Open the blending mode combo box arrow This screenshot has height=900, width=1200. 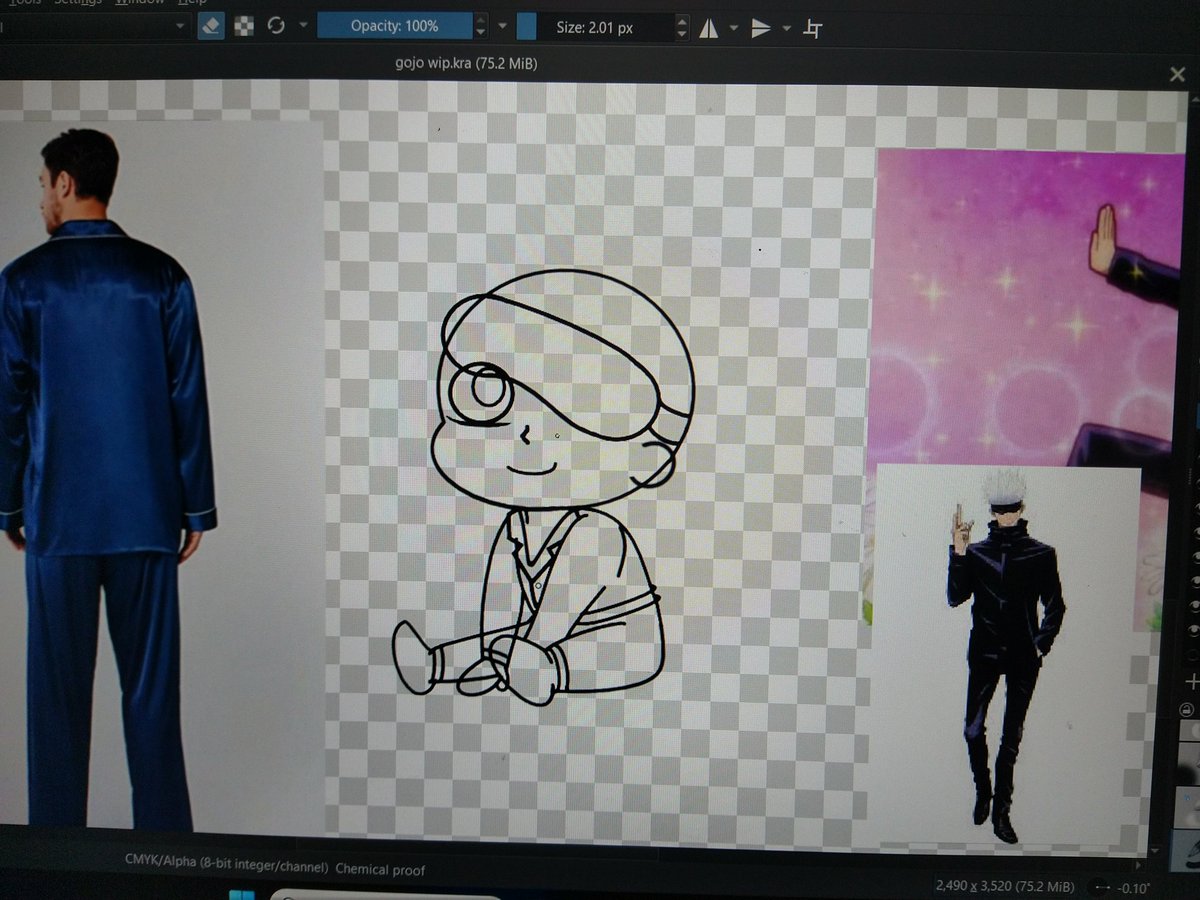coord(180,26)
